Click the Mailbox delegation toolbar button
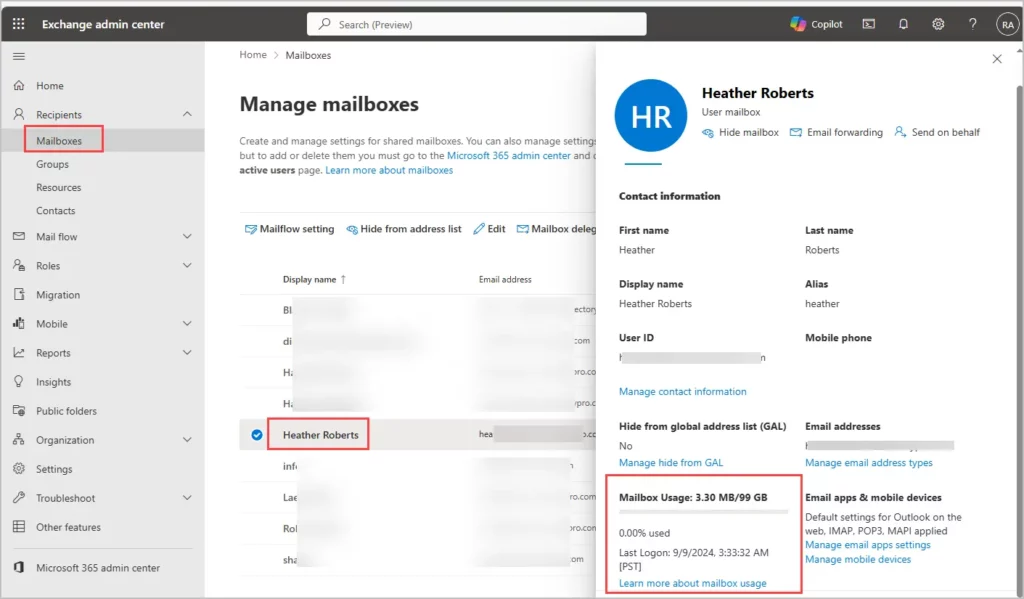This screenshot has height=599, width=1024. [556, 229]
